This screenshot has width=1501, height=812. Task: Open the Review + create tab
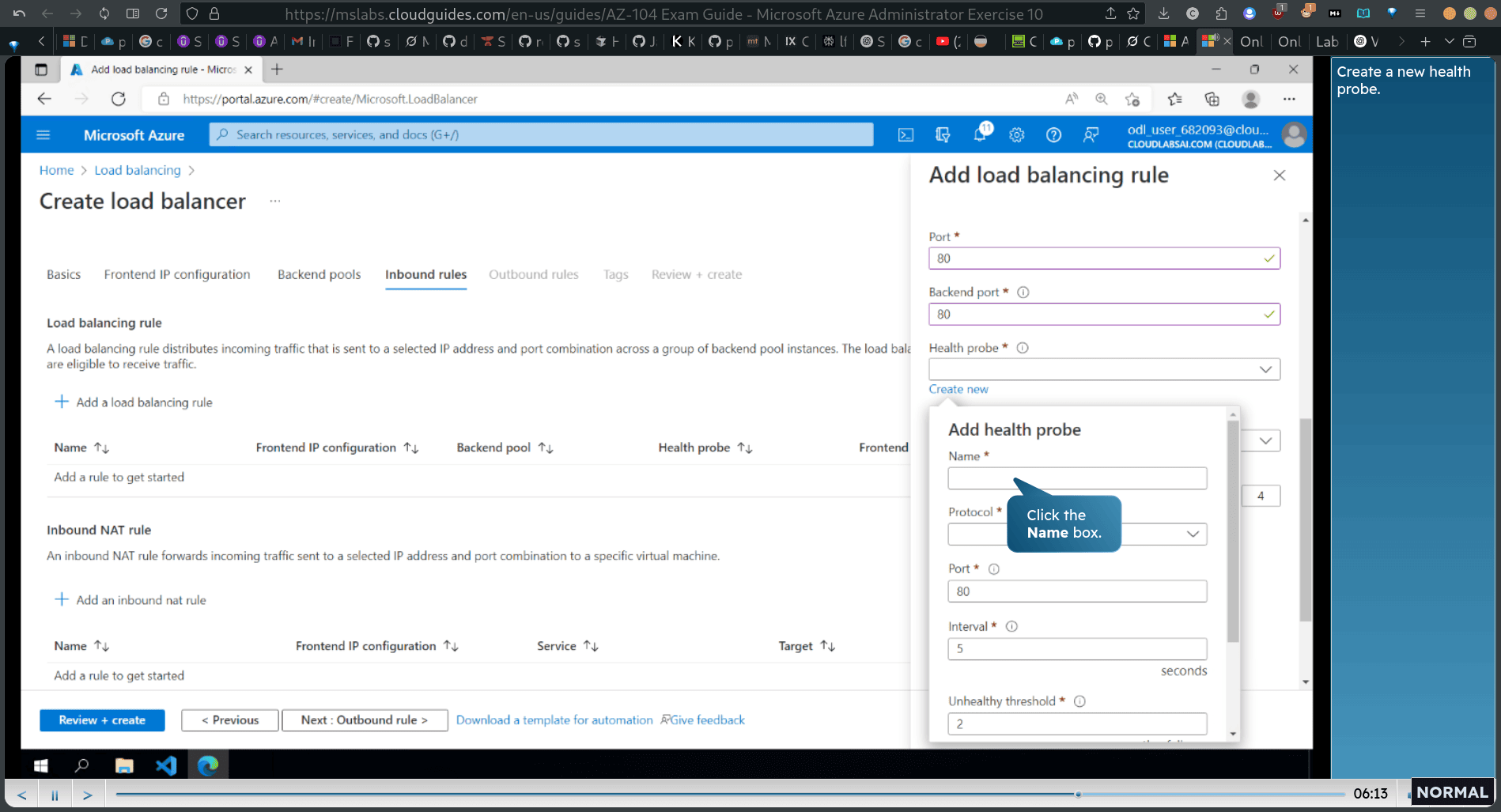(x=697, y=274)
